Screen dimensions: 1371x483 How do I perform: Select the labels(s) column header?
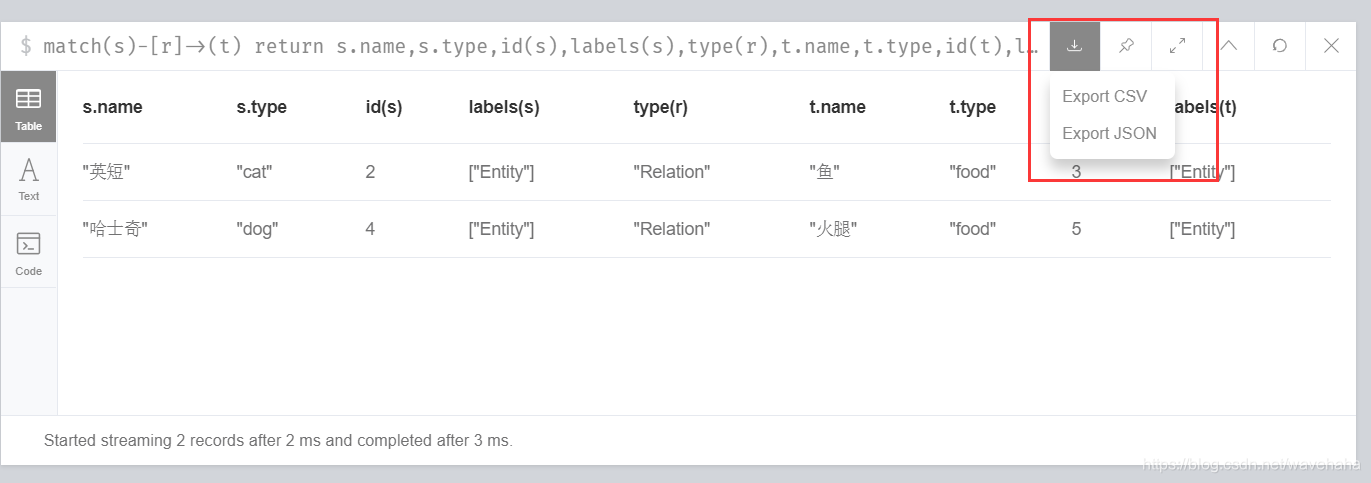click(504, 107)
